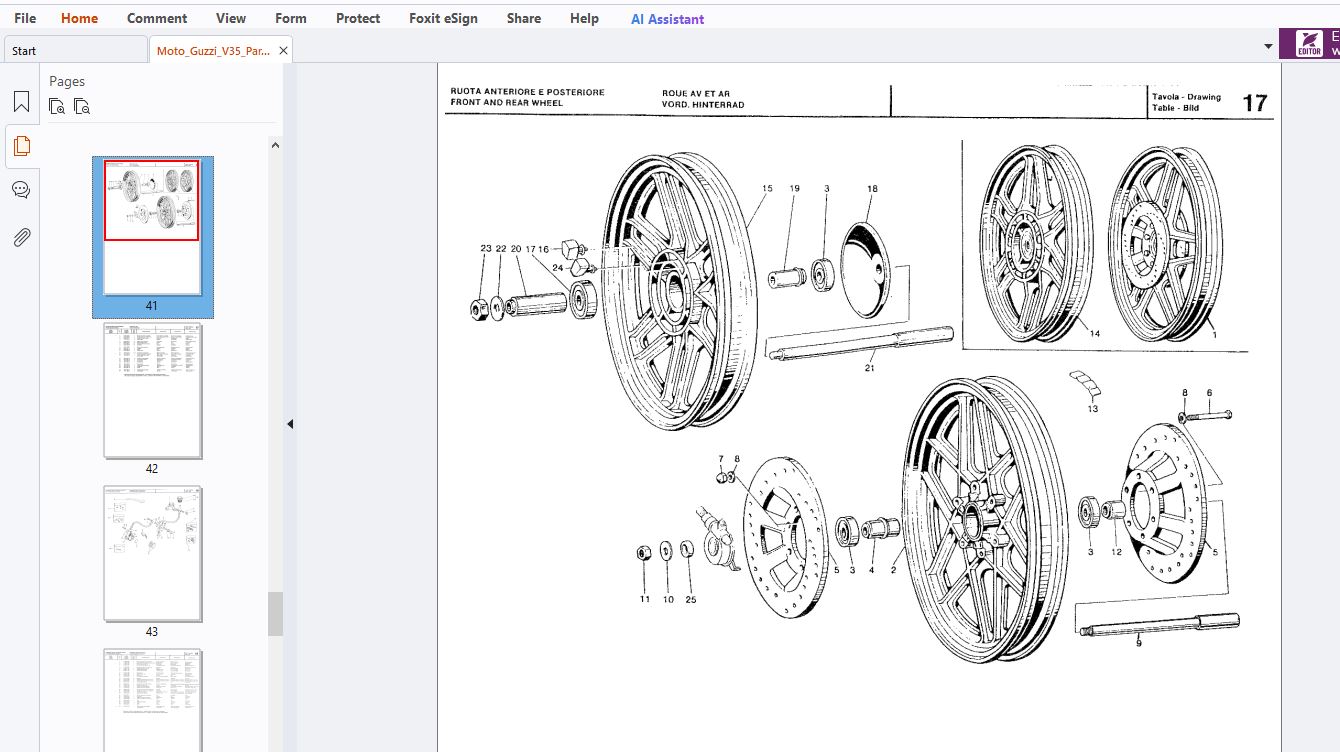Click 'Tavola - Drawing' label
Image resolution: width=1340 pixels, height=752 pixels.
tap(1186, 97)
